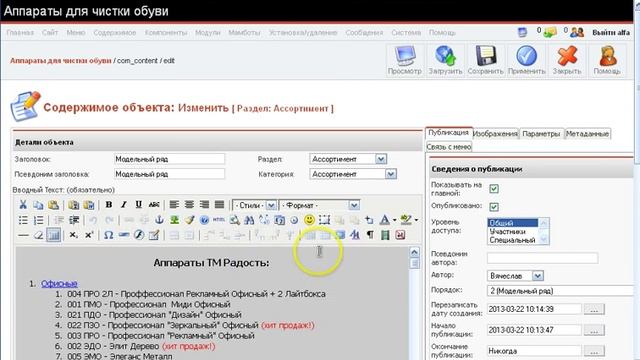The height and width of the screenshot is (360, 640).
Task: Align text left
Action: point(174,205)
